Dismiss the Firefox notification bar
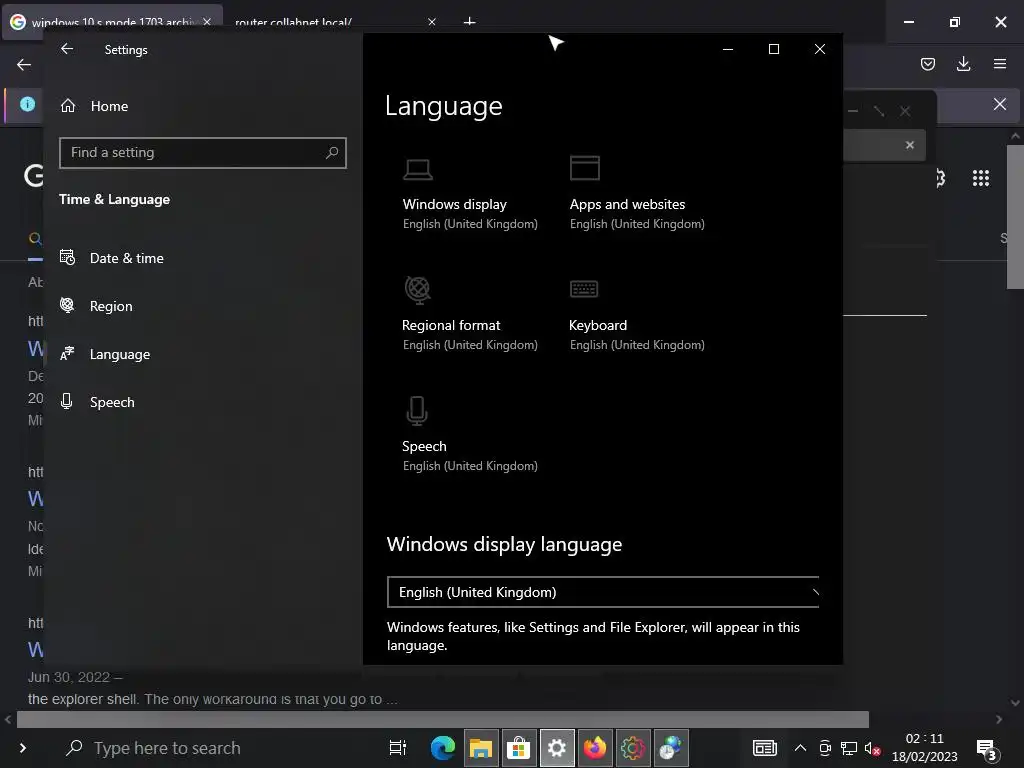 click(x=1000, y=104)
